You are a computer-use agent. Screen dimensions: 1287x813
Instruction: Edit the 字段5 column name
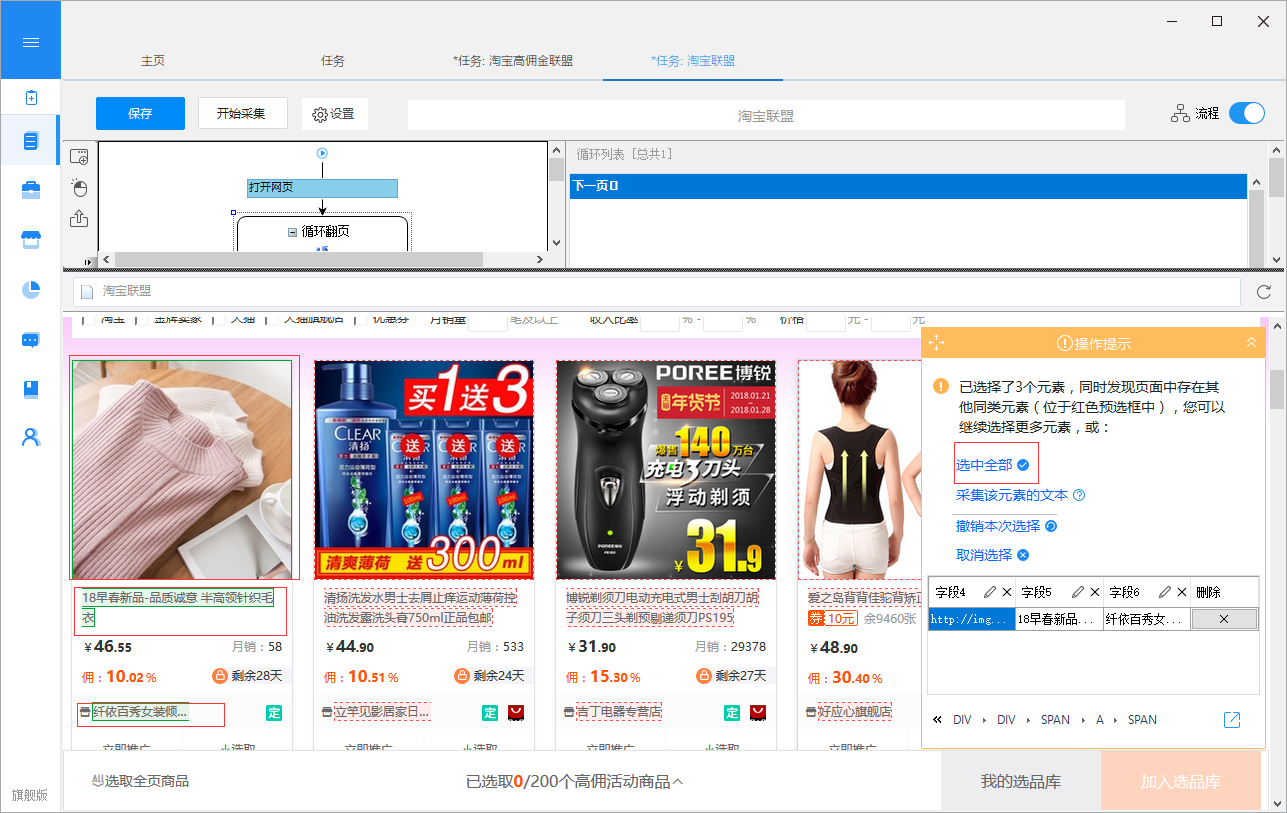(x=1078, y=592)
